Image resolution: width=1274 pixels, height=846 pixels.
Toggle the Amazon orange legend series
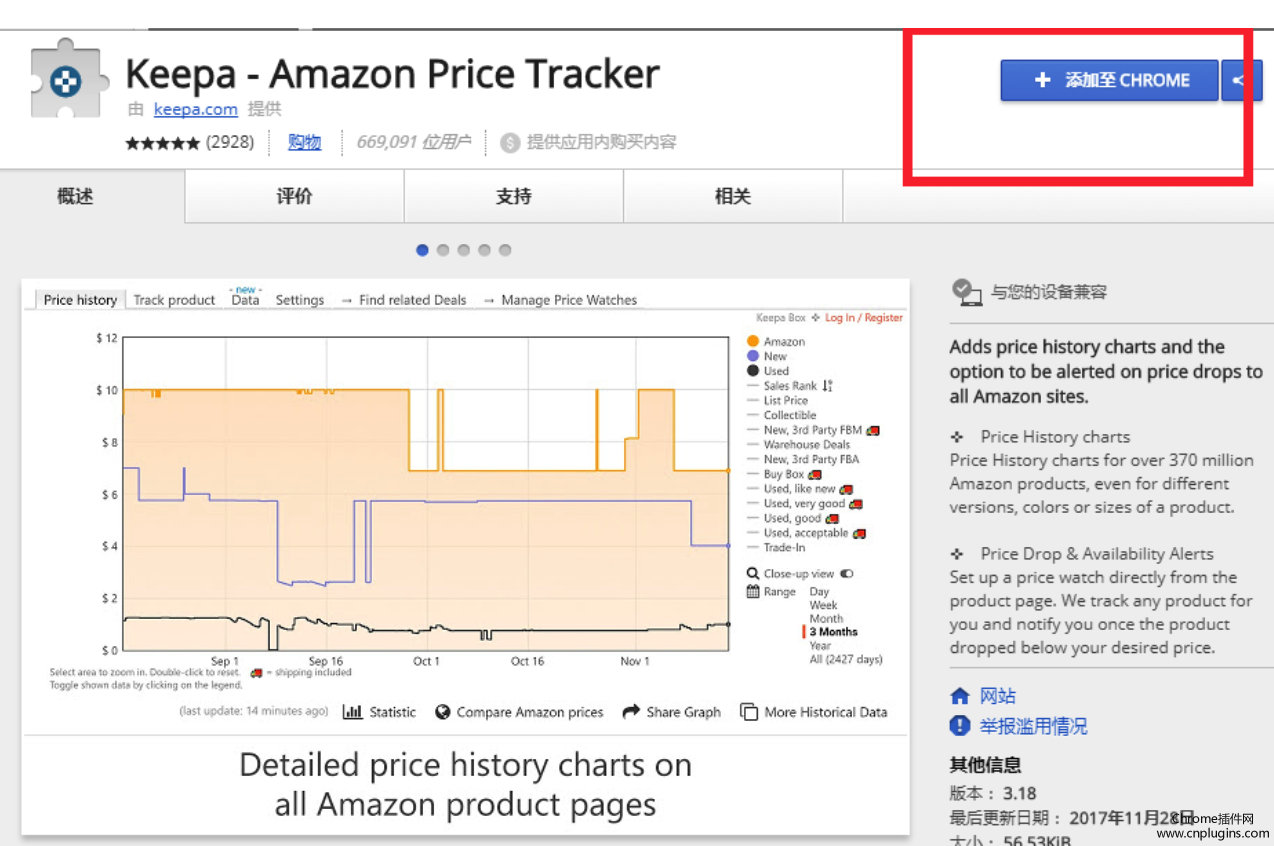pos(753,341)
